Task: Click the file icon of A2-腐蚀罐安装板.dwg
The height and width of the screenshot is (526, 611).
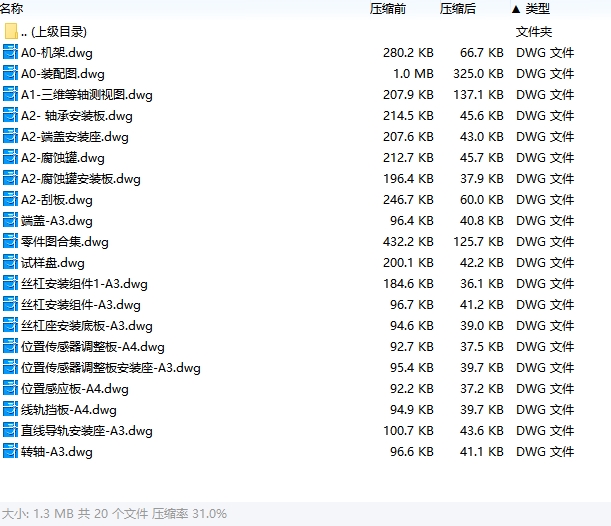Action: coord(10,178)
